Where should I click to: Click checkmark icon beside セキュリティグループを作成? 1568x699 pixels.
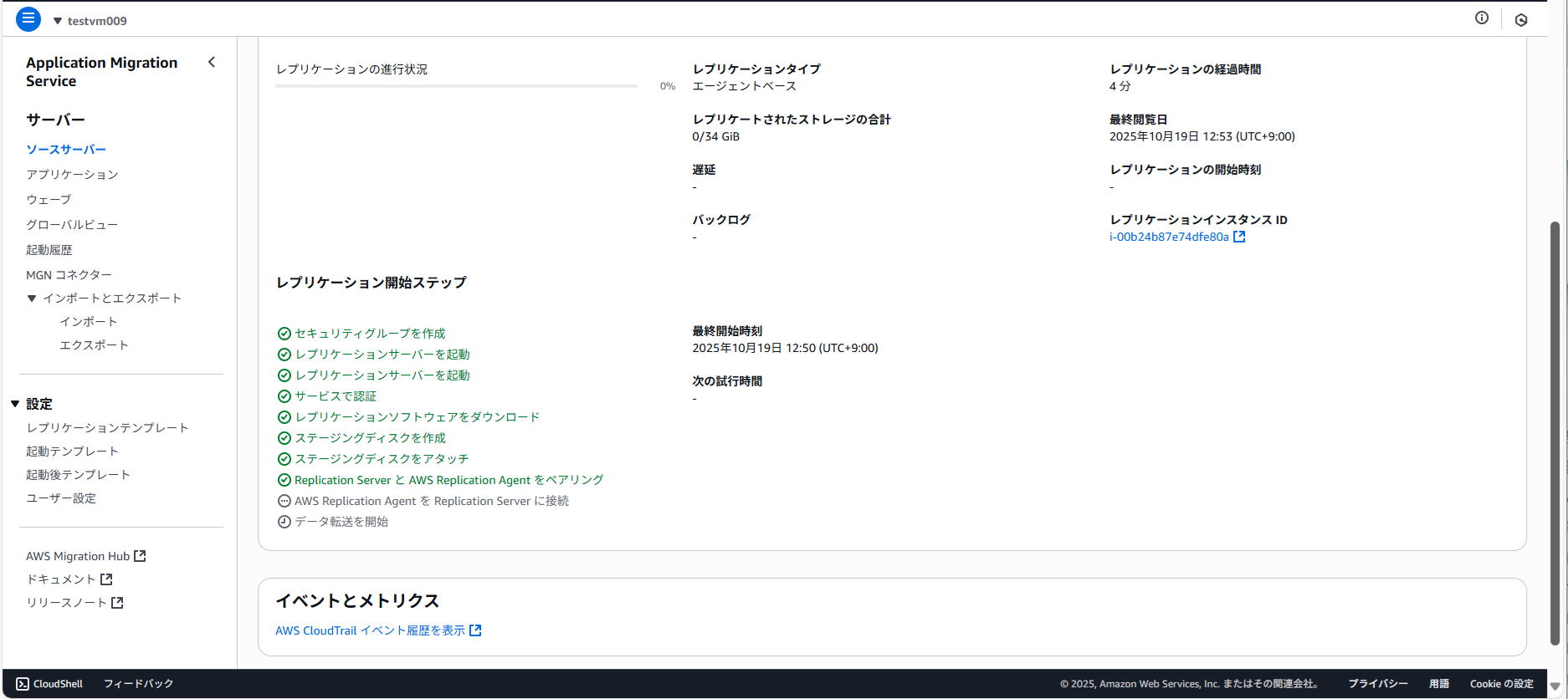pyautogui.click(x=284, y=334)
